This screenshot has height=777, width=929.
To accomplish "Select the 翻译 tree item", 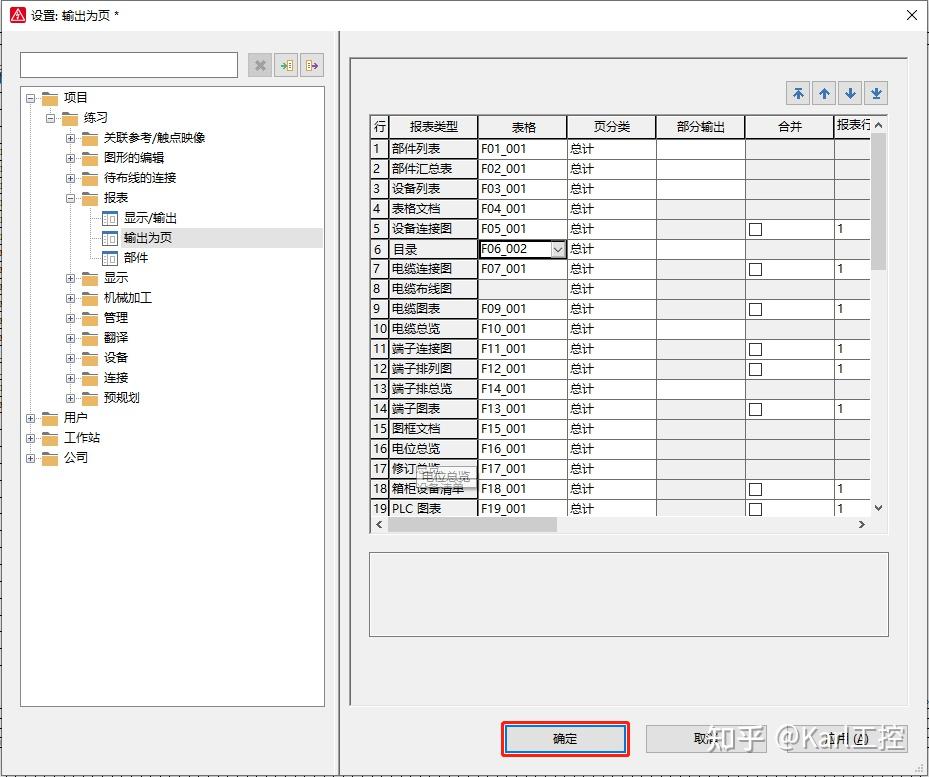I will (x=116, y=338).
